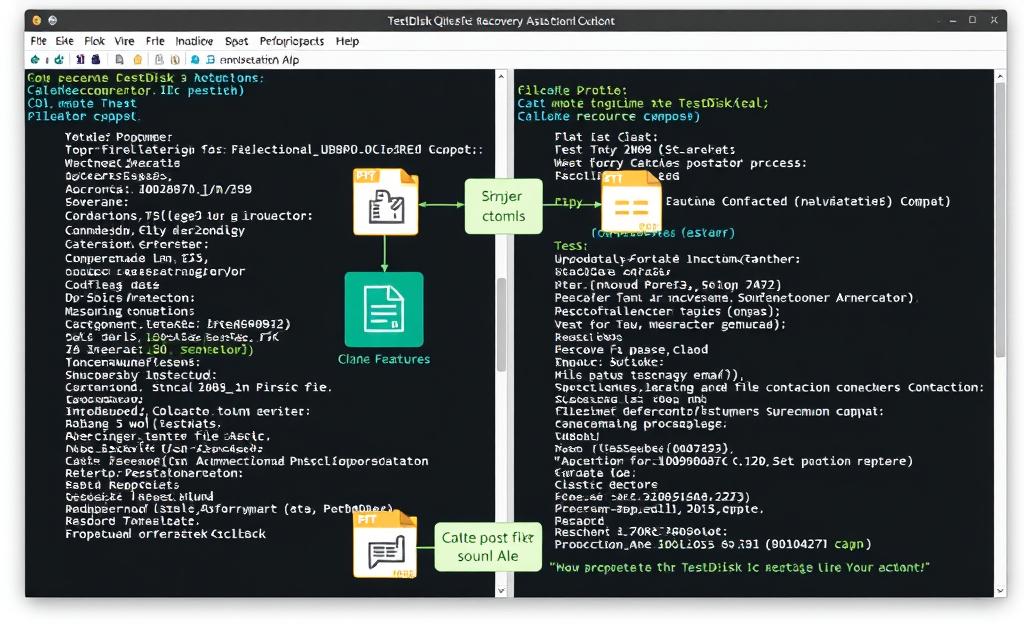This screenshot has height=640, width=1024.
Task: Open the 'Flok' menu
Action: [94, 41]
